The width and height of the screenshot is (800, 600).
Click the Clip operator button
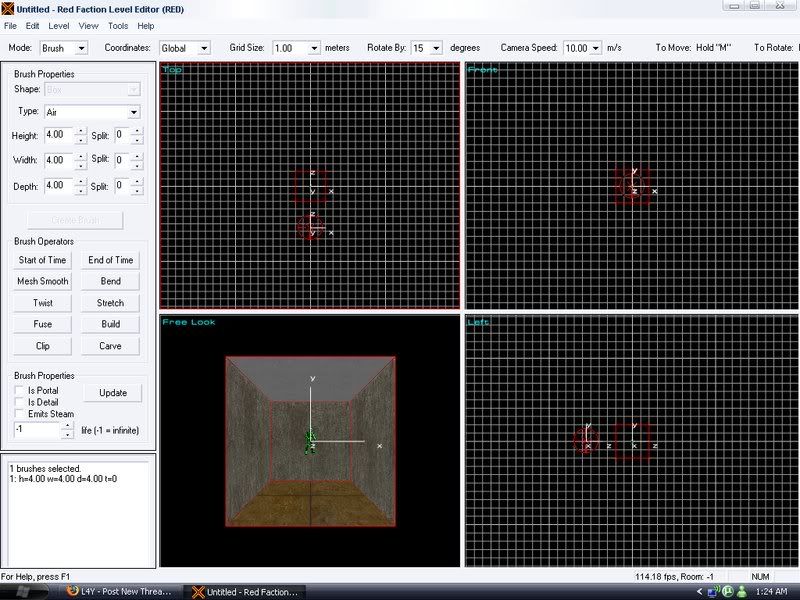(x=42, y=346)
